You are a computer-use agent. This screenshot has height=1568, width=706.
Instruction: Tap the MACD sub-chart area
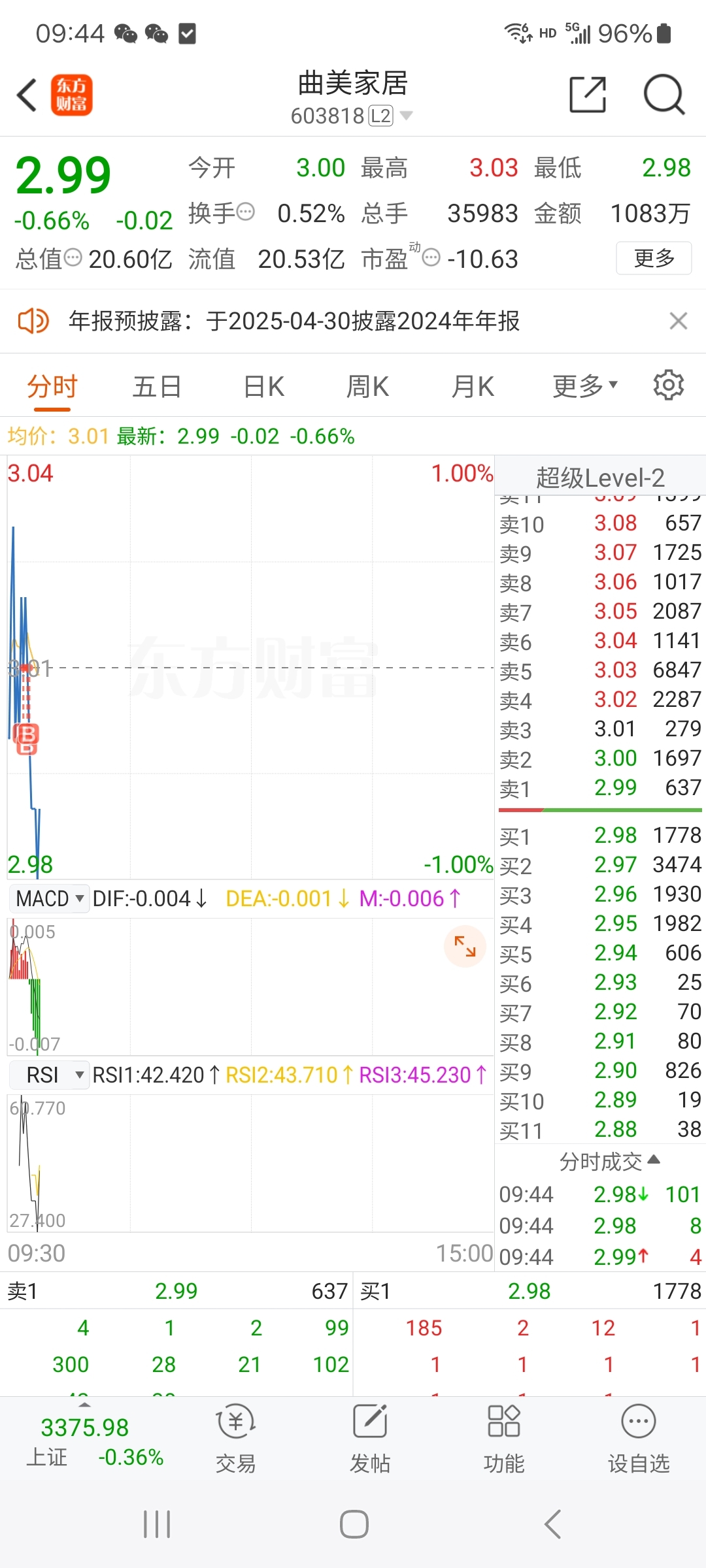[250, 987]
